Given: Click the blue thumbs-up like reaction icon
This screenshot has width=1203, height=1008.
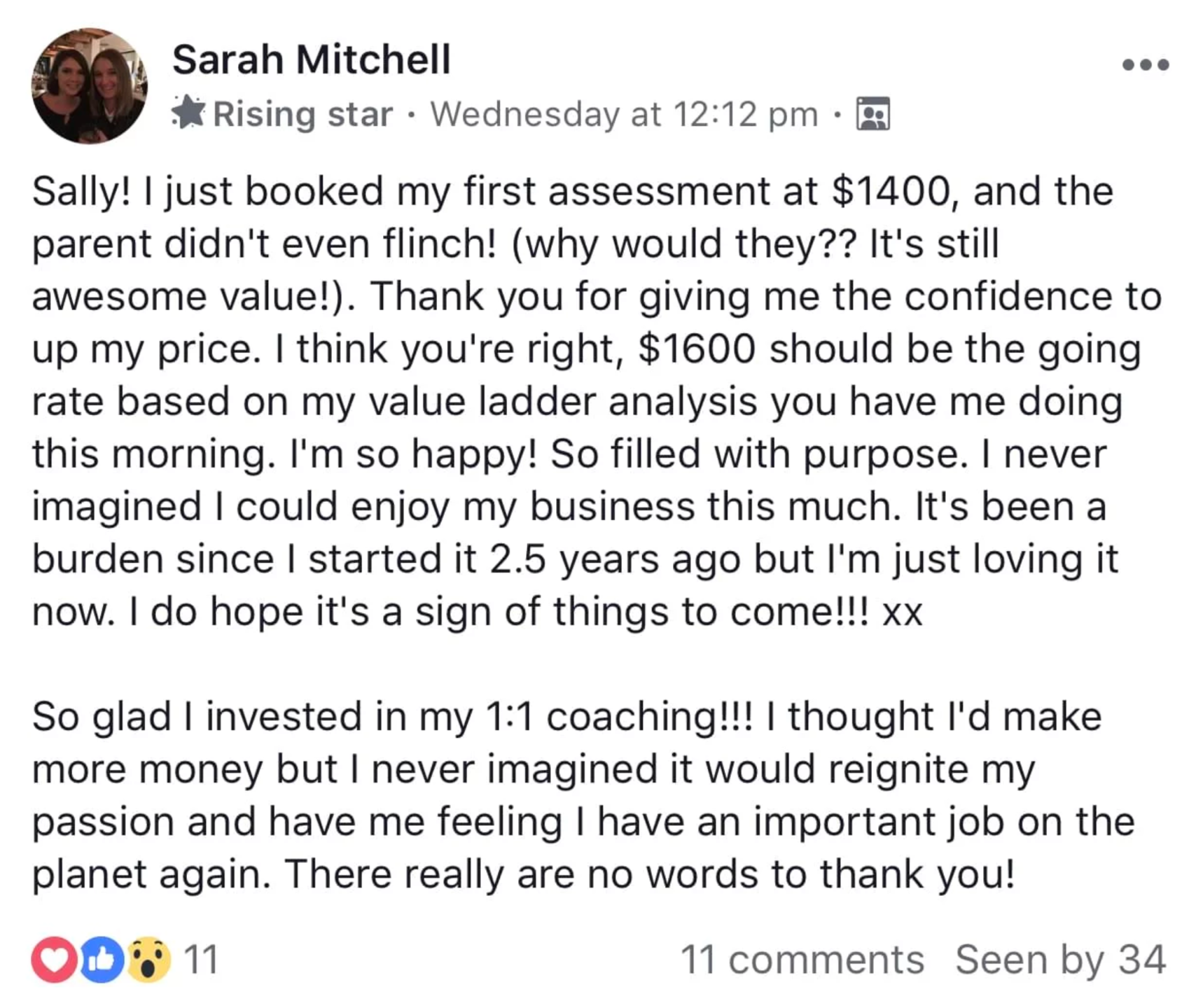Looking at the screenshot, I should [102, 959].
